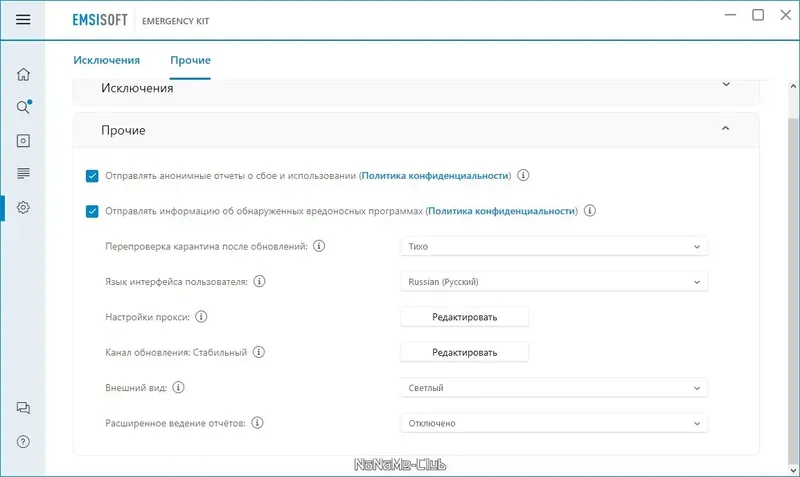The image size is (800, 477).
Task: Uncheck sending detected malware information checkbox
Action: pos(92,211)
